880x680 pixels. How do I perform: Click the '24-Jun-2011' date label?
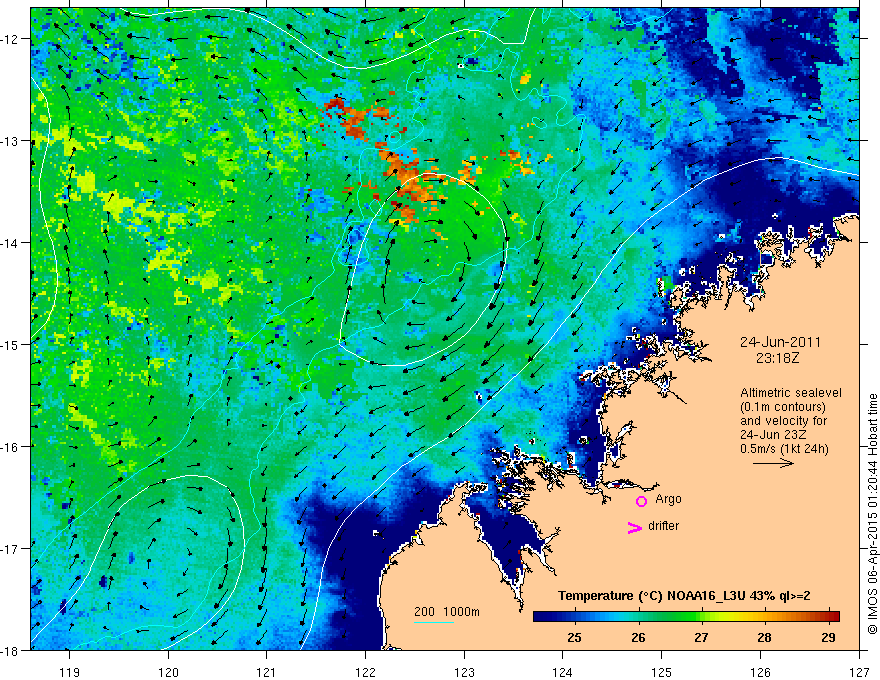[780, 342]
